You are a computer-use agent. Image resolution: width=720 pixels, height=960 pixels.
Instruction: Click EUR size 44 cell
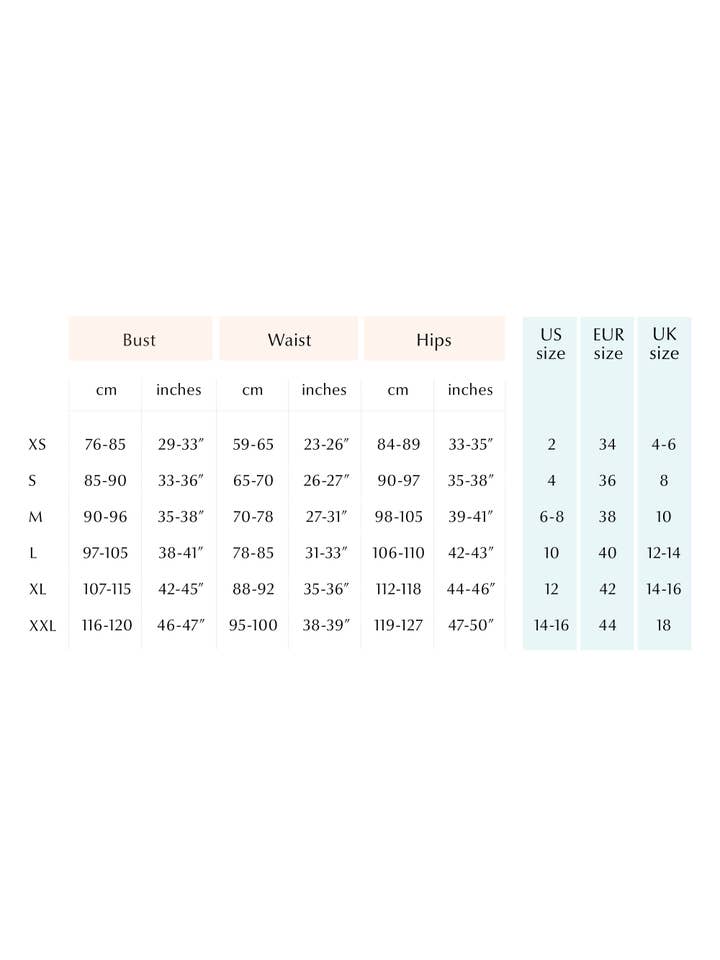[608, 625]
